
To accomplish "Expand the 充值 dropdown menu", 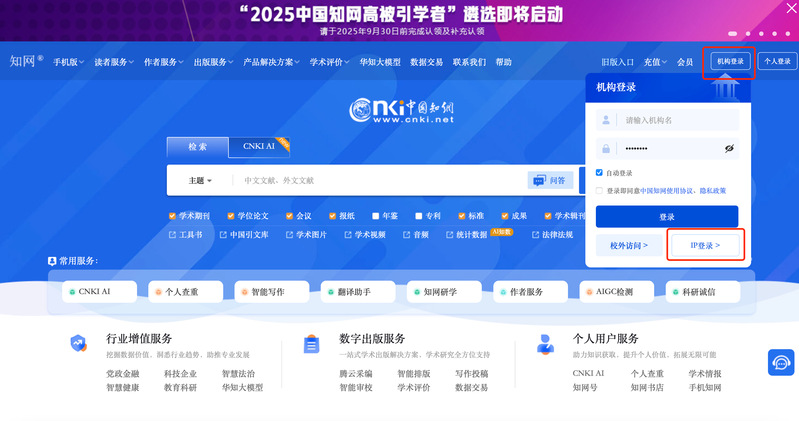I will 655,62.
